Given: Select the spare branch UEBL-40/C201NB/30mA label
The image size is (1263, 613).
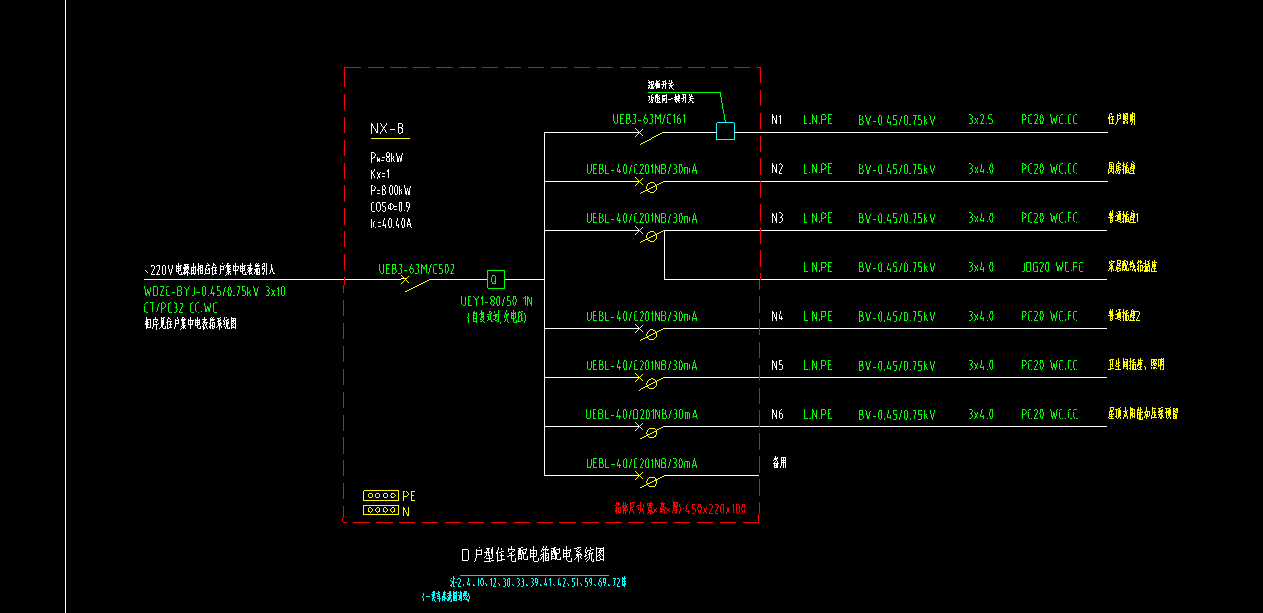Looking at the screenshot, I should point(642,463).
